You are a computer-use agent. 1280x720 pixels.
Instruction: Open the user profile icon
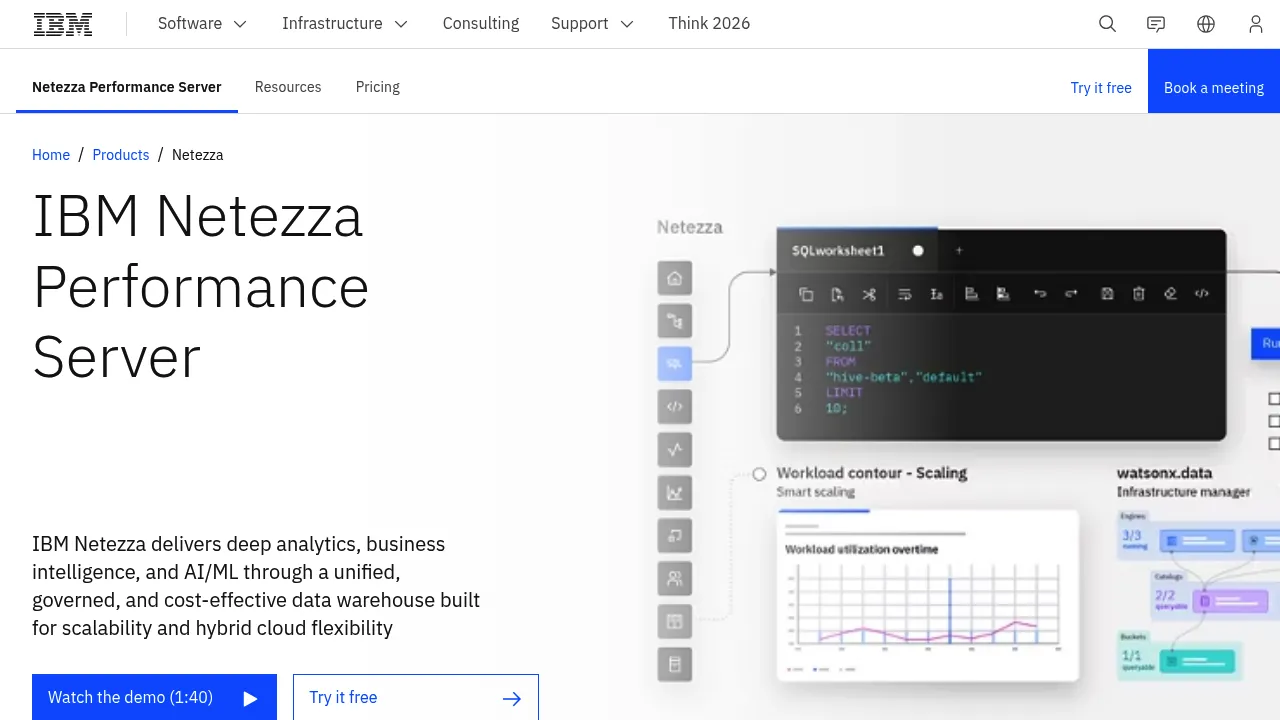pyautogui.click(x=1256, y=24)
